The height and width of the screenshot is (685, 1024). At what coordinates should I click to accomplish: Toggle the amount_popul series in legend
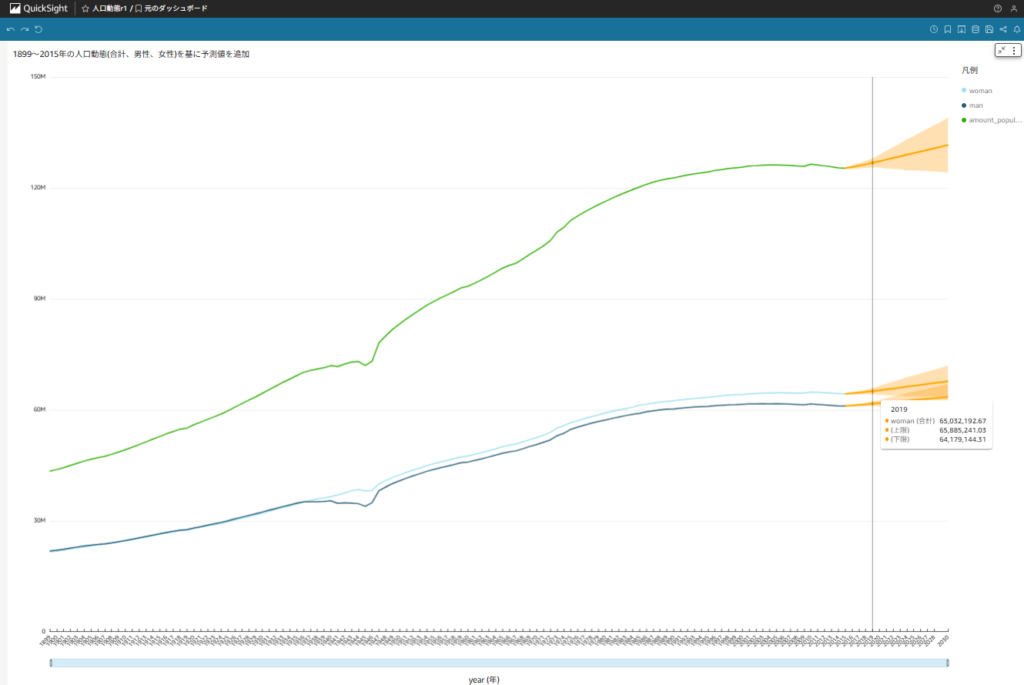click(x=990, y=120)
